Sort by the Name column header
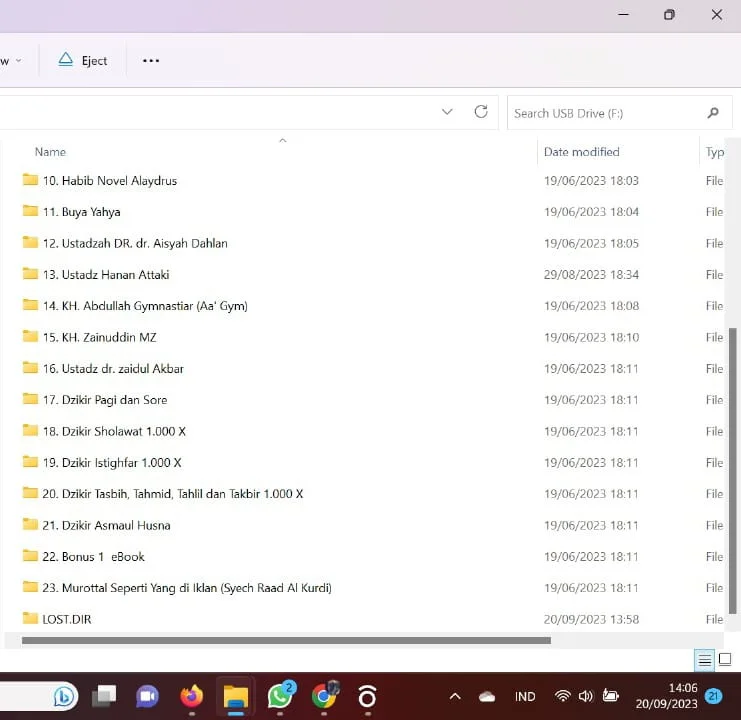Viewport: 741px width, 720px height. click(x=50, y=152)
